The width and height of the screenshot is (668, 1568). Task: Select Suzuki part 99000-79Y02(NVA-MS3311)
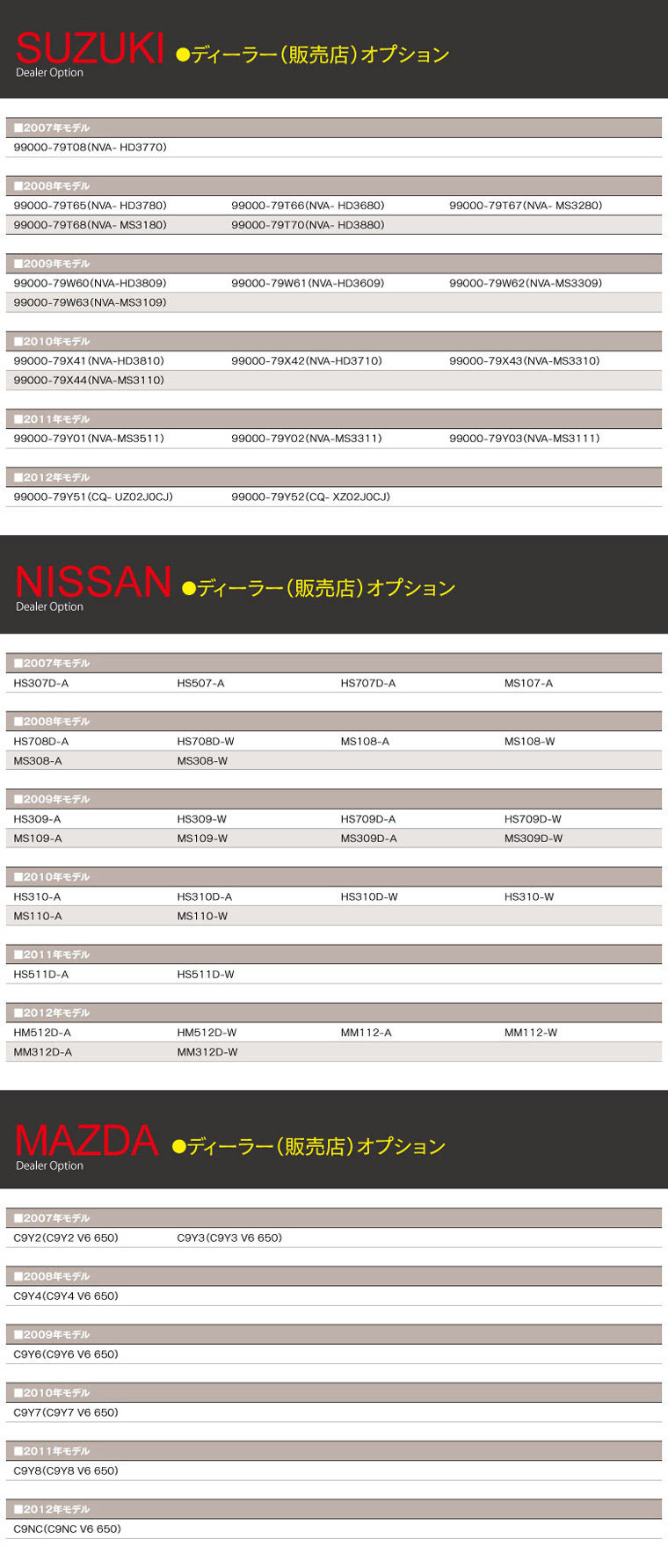click(x=307, y=439)
